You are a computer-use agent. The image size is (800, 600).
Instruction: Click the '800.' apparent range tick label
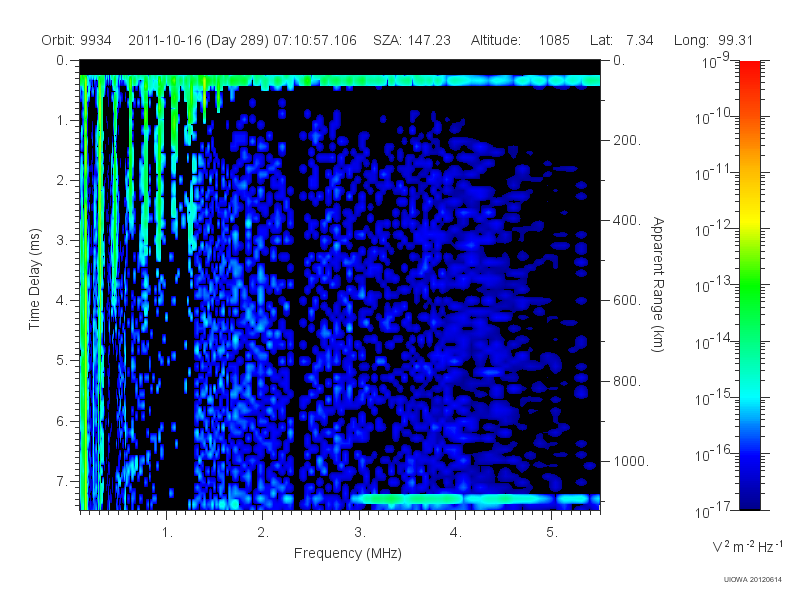tap(627, 381)
